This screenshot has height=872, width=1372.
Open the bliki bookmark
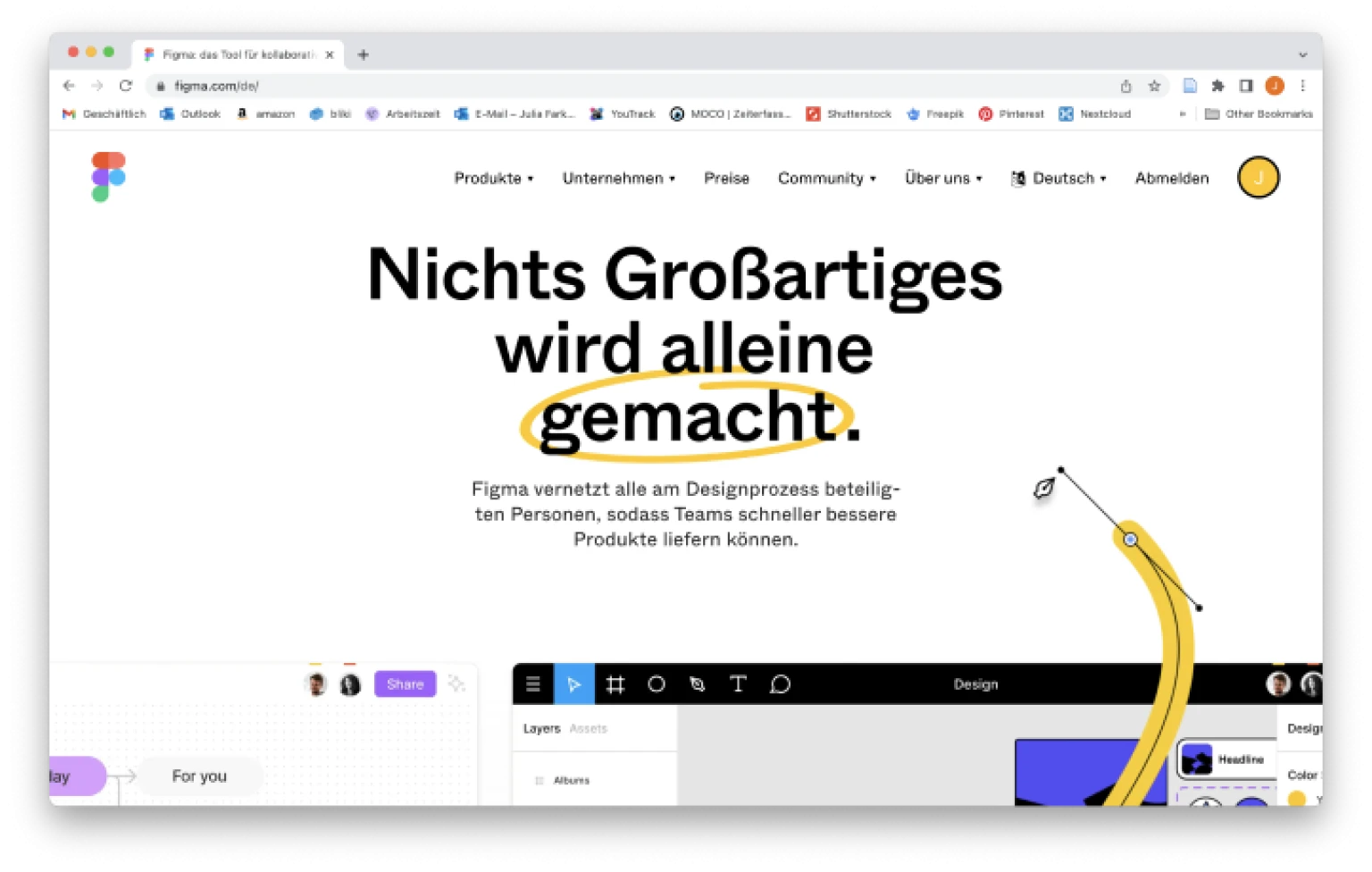click(330, 114)
